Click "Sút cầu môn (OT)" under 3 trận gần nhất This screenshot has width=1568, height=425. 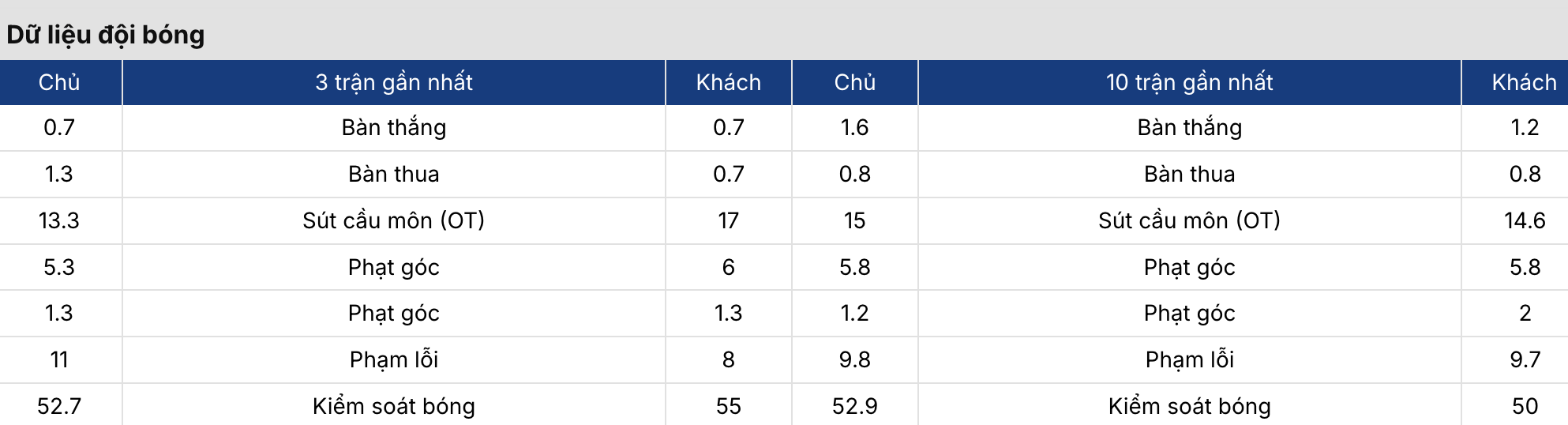point(394,220)
